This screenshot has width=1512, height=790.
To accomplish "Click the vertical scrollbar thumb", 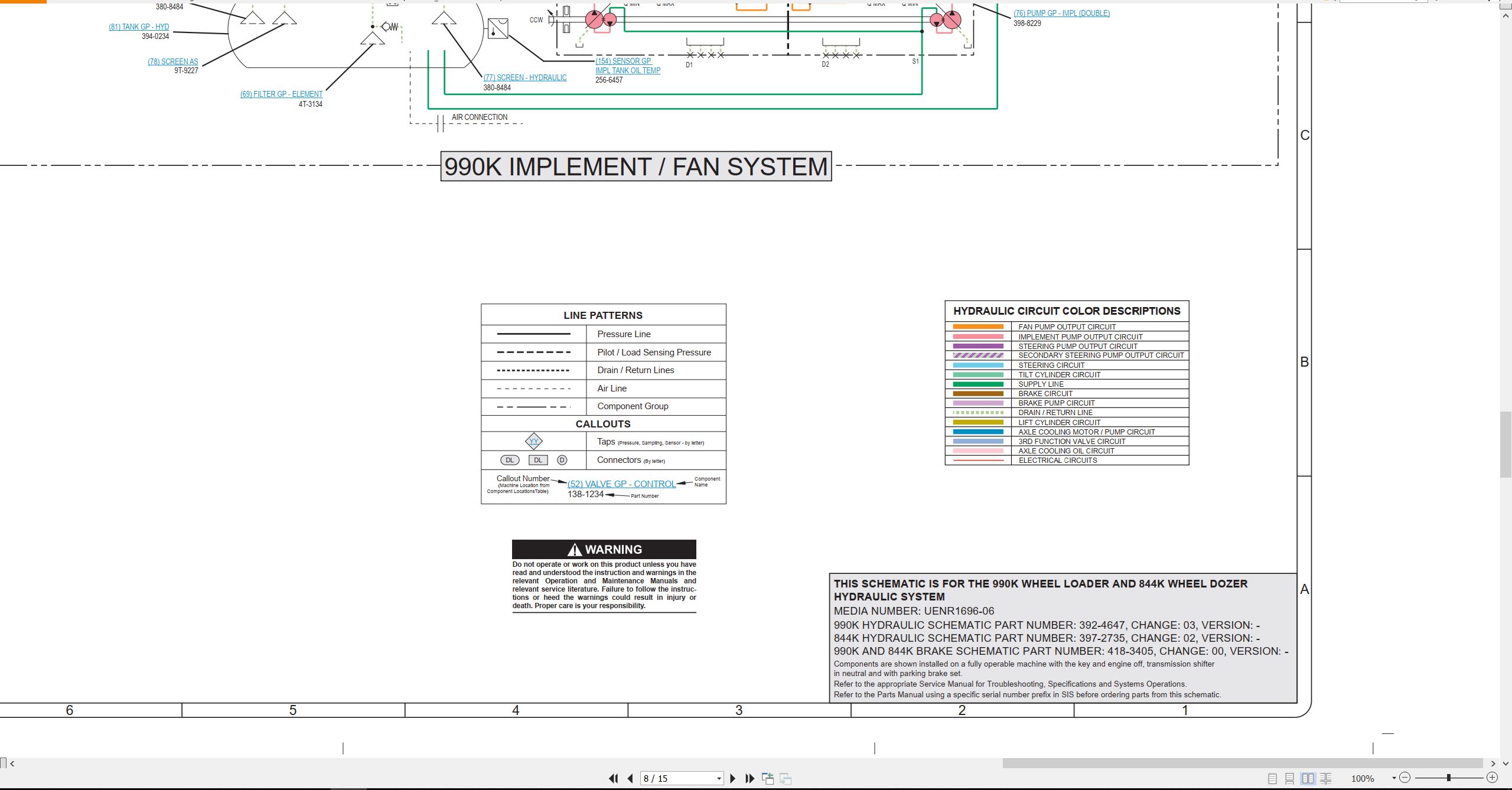I will coord(1506,445).
